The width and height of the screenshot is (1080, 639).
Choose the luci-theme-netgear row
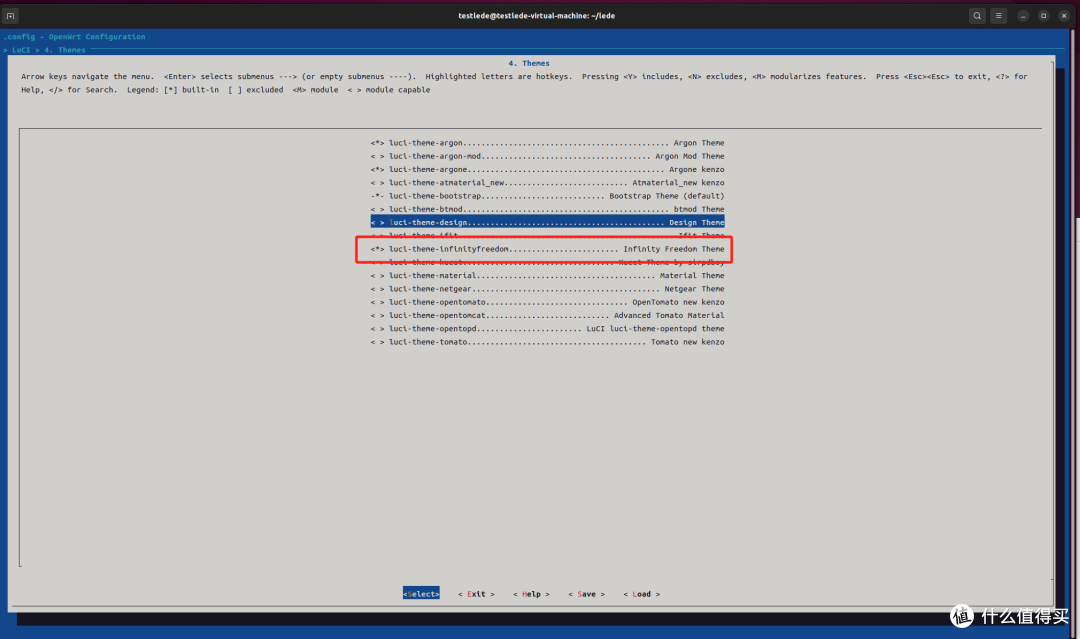(547, 289)
